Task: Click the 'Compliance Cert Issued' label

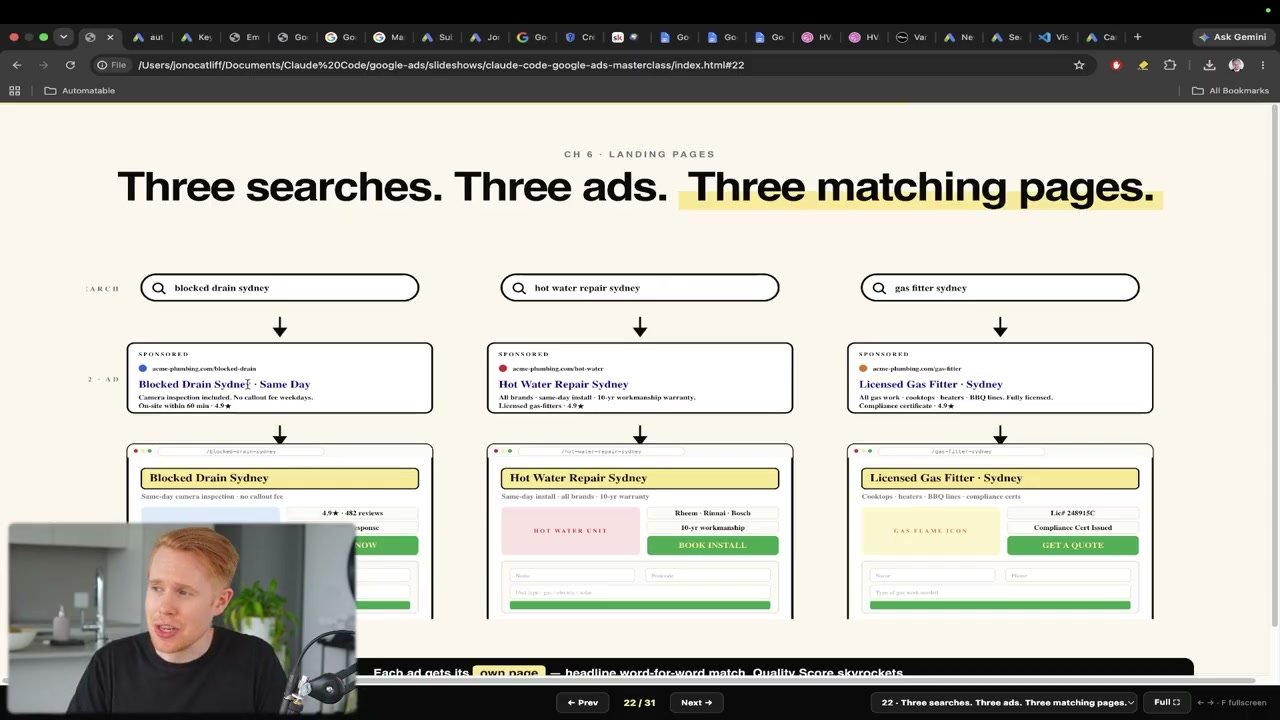Action: [x=1072, y=528]
